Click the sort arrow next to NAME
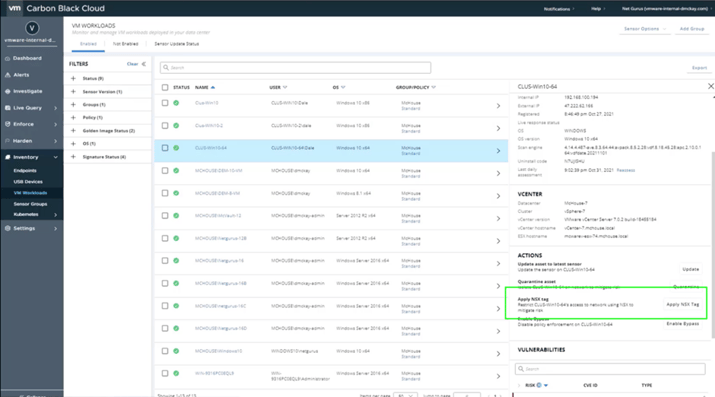This screenshot has height=397, width=715. click(x=213, y=87)
